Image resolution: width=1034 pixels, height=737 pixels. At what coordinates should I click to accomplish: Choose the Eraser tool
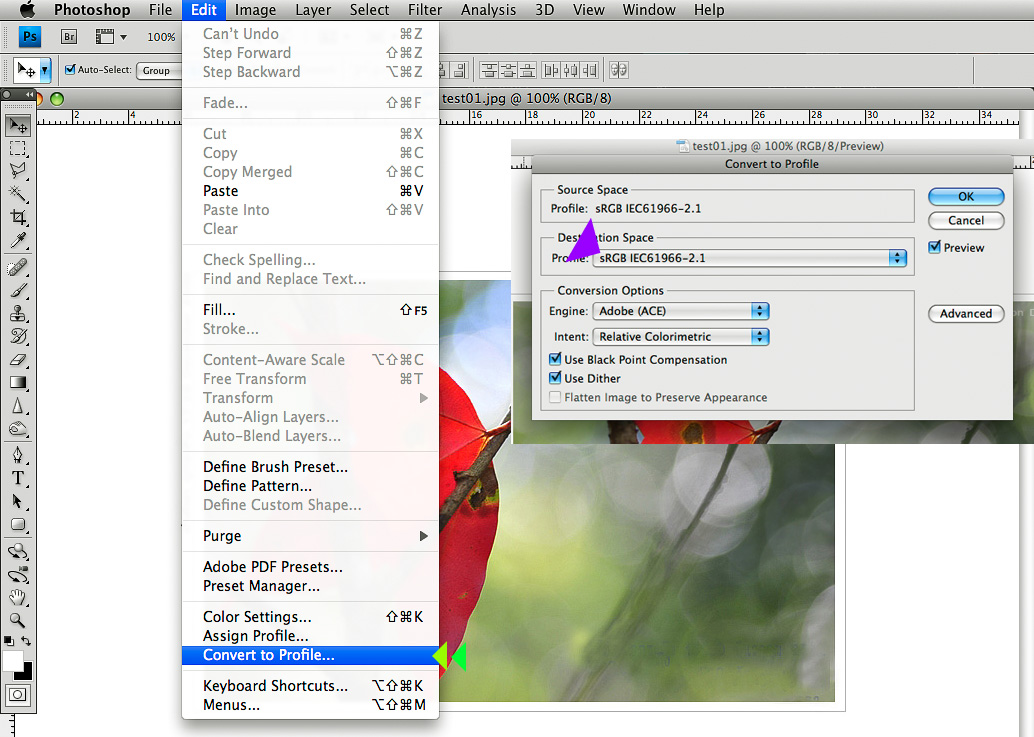[x=18, y=358]
